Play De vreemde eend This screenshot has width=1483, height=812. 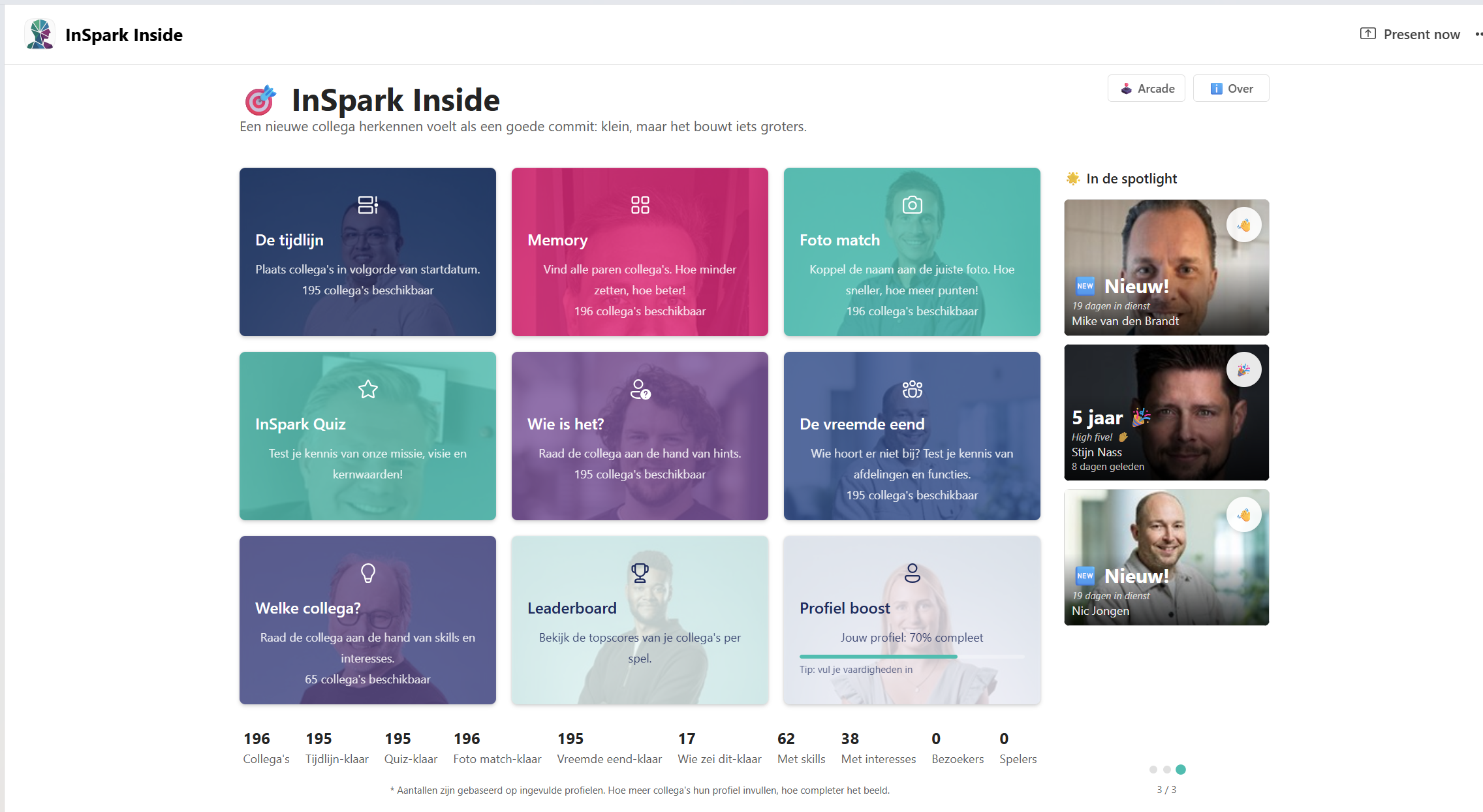[912, 436]
